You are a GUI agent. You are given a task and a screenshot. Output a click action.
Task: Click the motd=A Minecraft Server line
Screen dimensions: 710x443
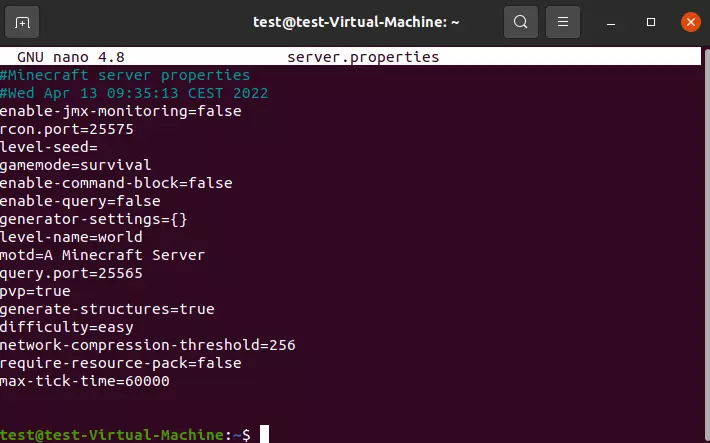(102, 255)
